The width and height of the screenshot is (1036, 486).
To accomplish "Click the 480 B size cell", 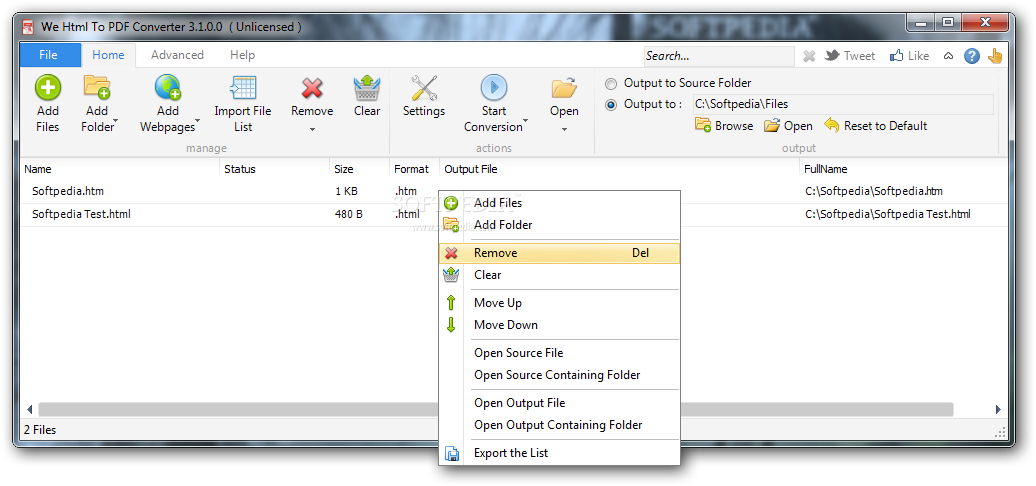I will (348, 214).
